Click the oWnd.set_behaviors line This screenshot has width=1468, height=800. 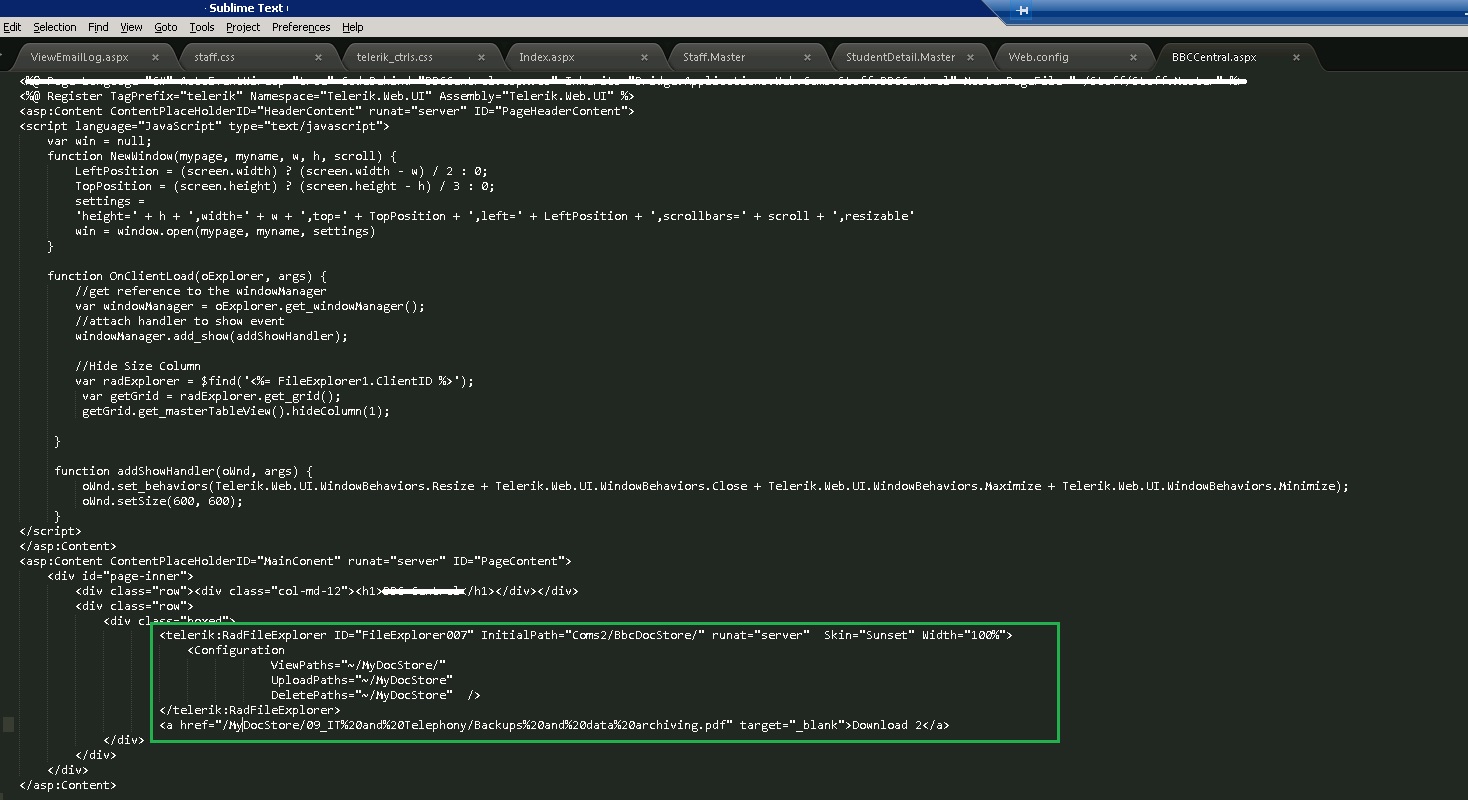point(716,486)
